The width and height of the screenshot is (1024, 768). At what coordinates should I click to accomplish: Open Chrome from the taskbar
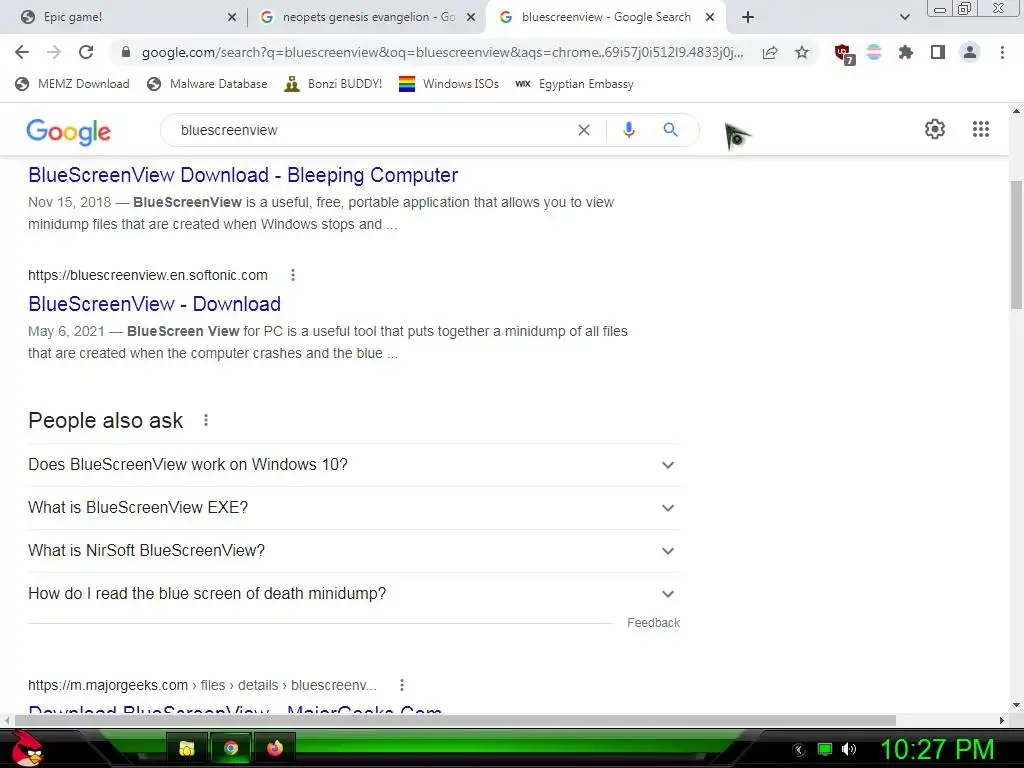[231, 748]
